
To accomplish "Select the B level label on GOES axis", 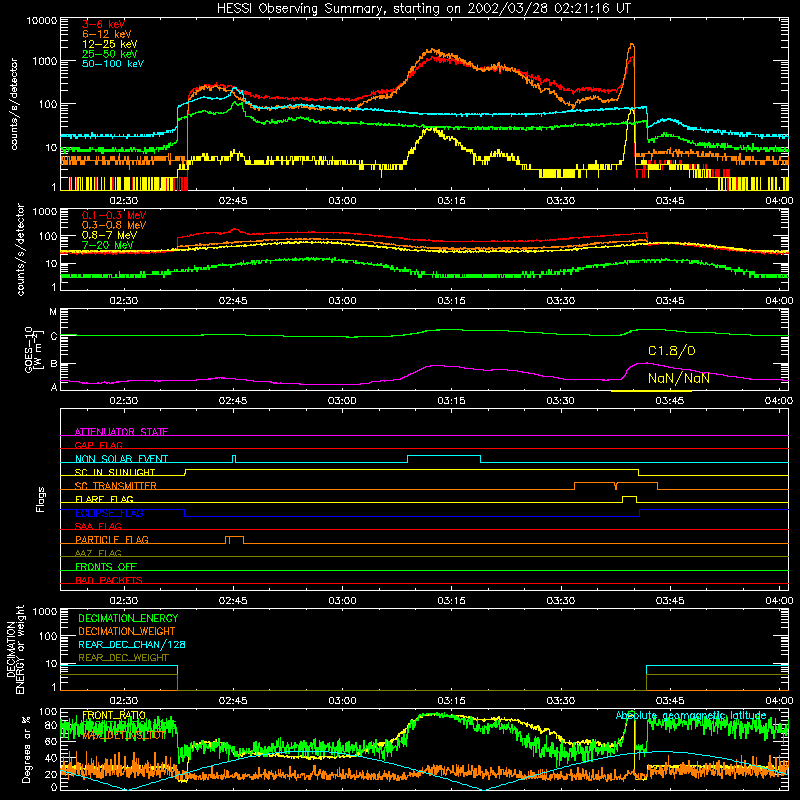I will (53, 364).
